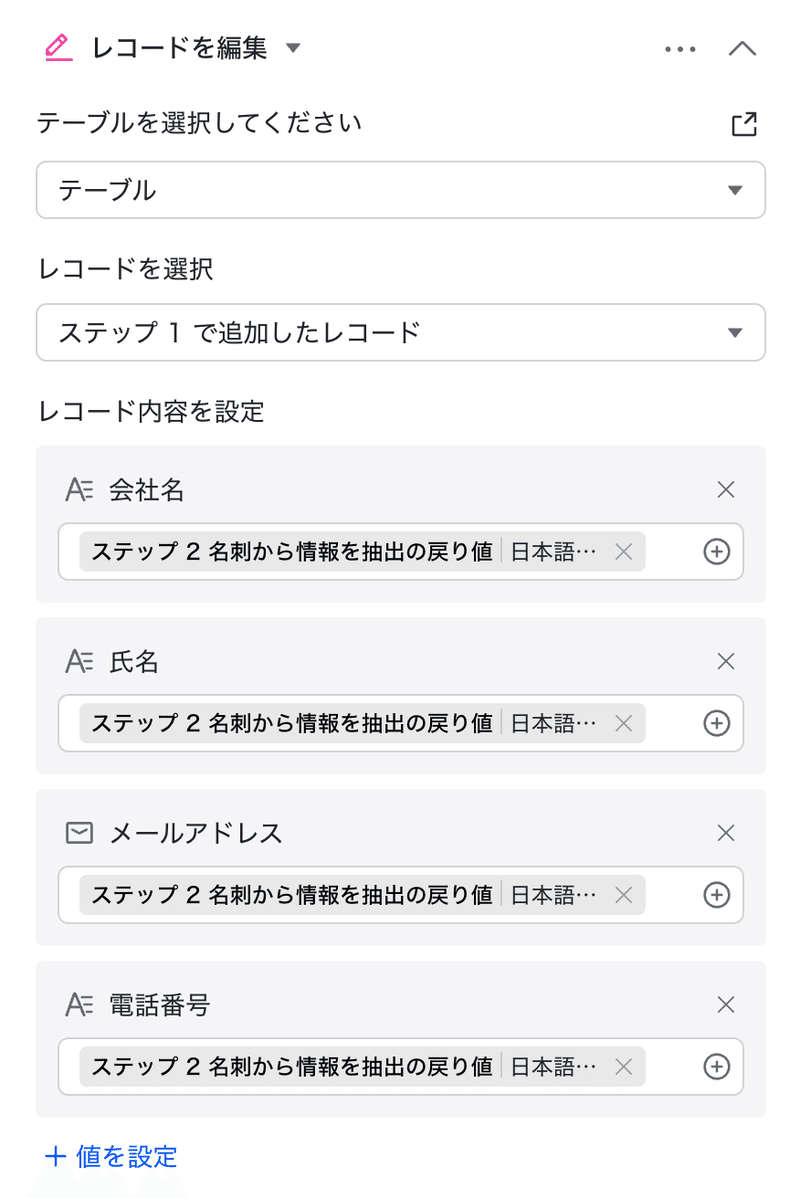Insert reference into 電話番号 with plus icon
The width and height of the screenshot is (800, 1198).
point(716,1067)
